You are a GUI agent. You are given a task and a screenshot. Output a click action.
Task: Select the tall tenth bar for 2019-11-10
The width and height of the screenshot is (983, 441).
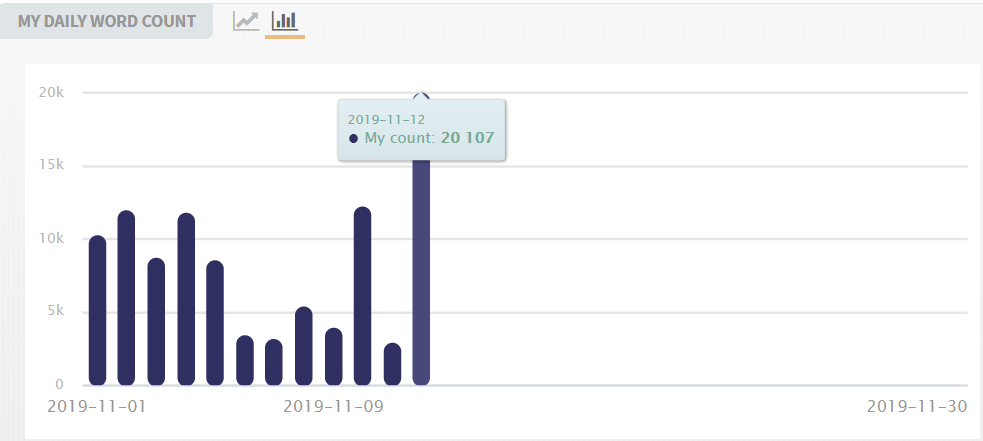[363, 296]
